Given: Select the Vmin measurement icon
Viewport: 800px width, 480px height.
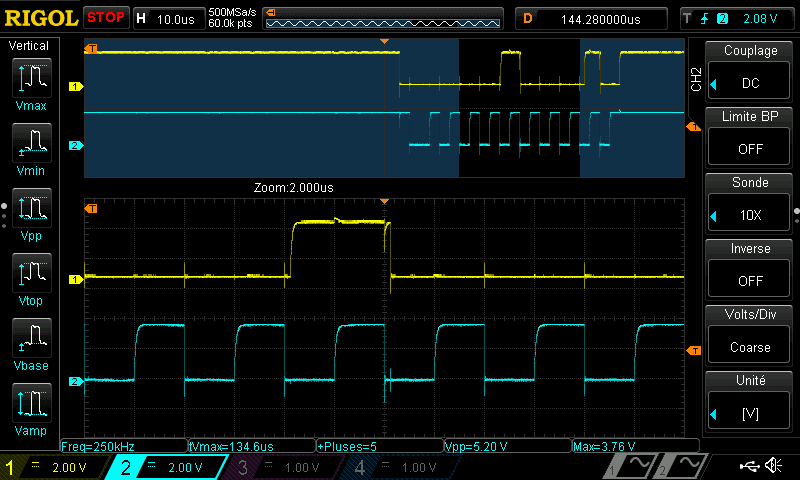Looking at the screenshot, I should 32,143.
